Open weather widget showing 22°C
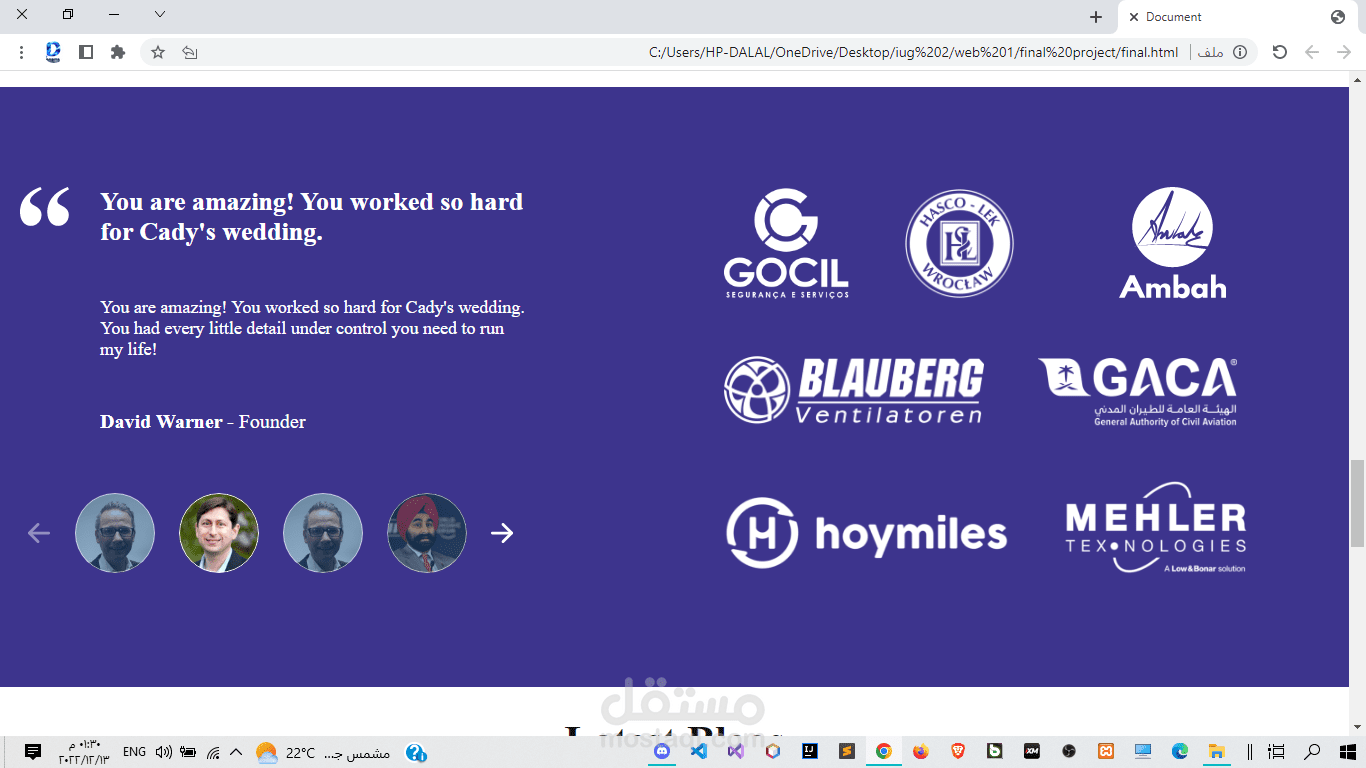The image size is (1366, 768). [322, 752]
